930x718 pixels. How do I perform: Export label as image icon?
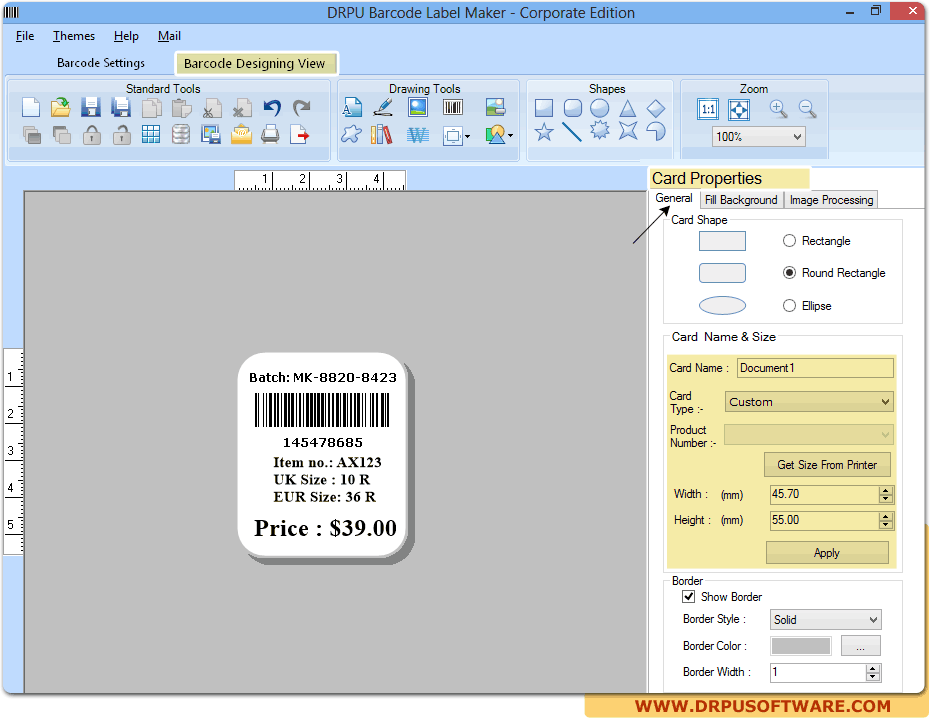coord(211,135)
